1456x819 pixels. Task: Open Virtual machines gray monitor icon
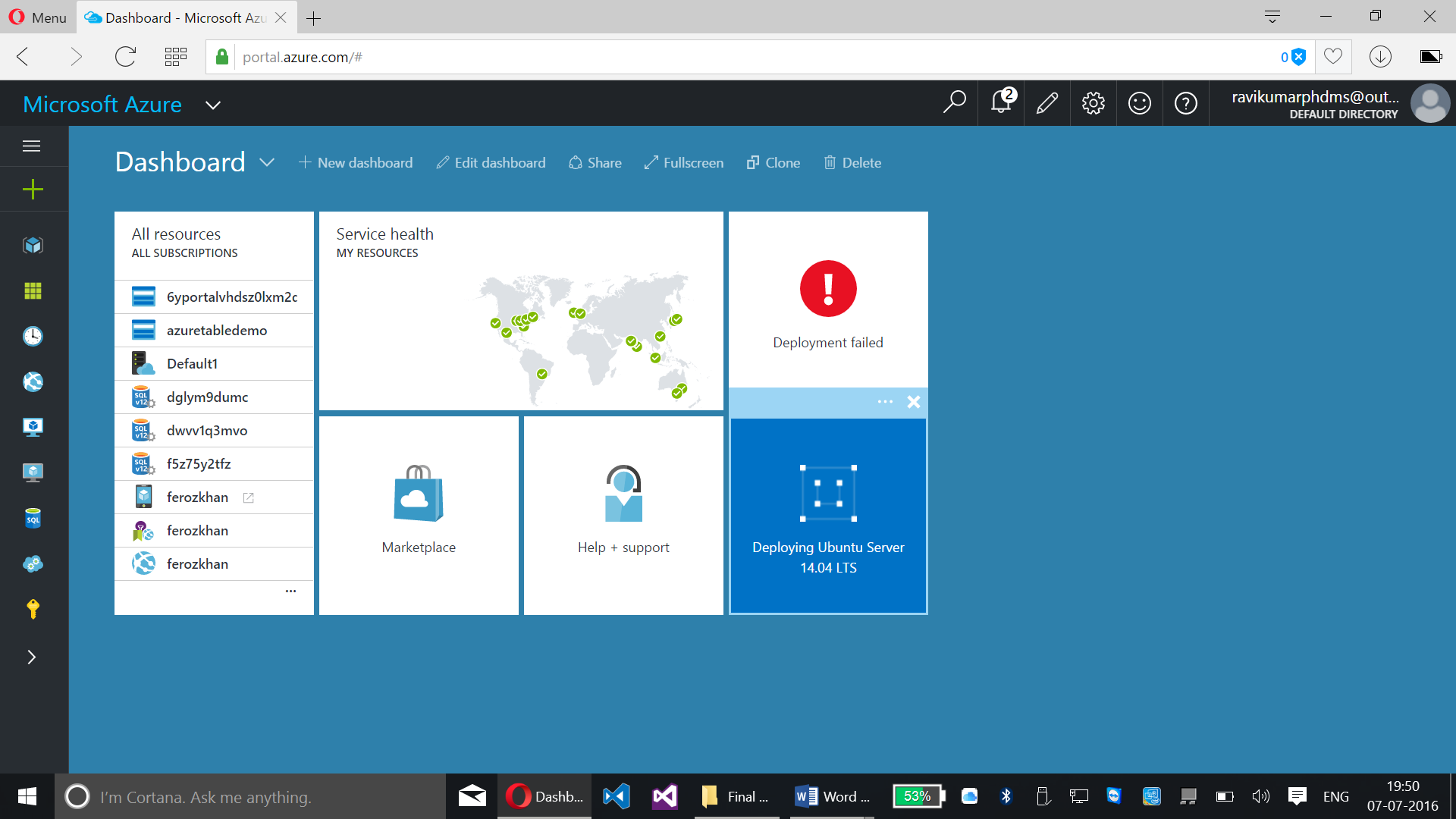pos(33,472)
